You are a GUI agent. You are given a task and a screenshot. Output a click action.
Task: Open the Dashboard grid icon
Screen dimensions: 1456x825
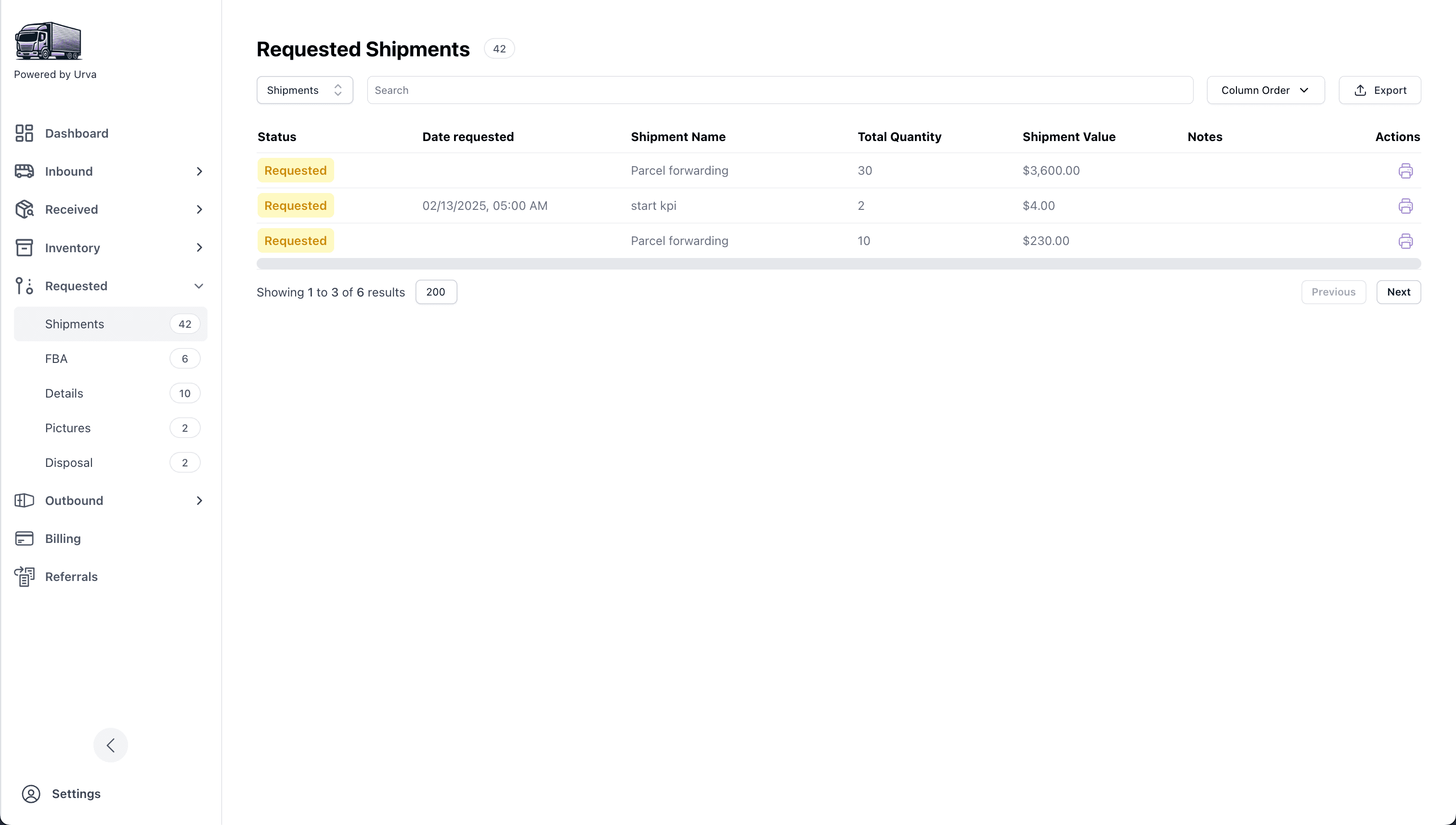point(25,133)
